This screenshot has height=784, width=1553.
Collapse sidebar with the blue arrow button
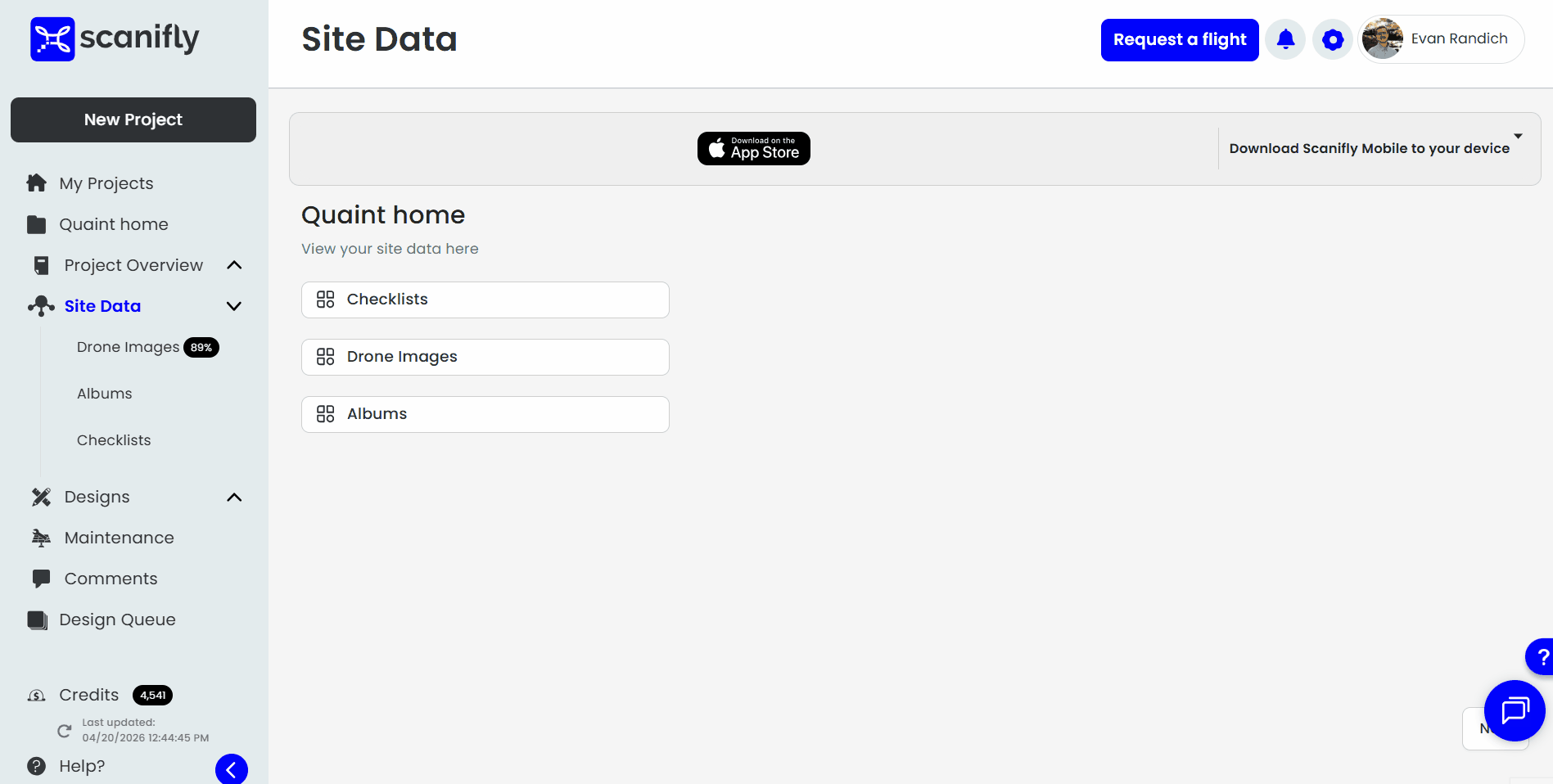pos(232,769)
